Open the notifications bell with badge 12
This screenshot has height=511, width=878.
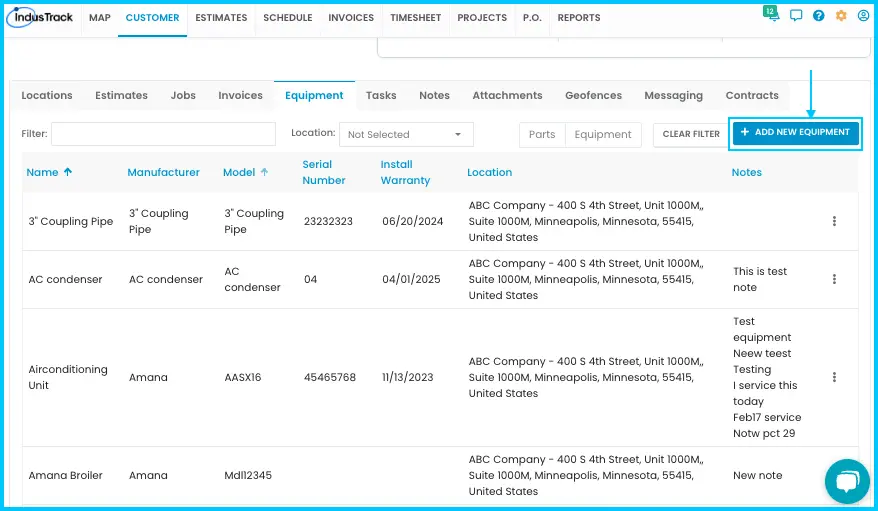click(772, 14)
